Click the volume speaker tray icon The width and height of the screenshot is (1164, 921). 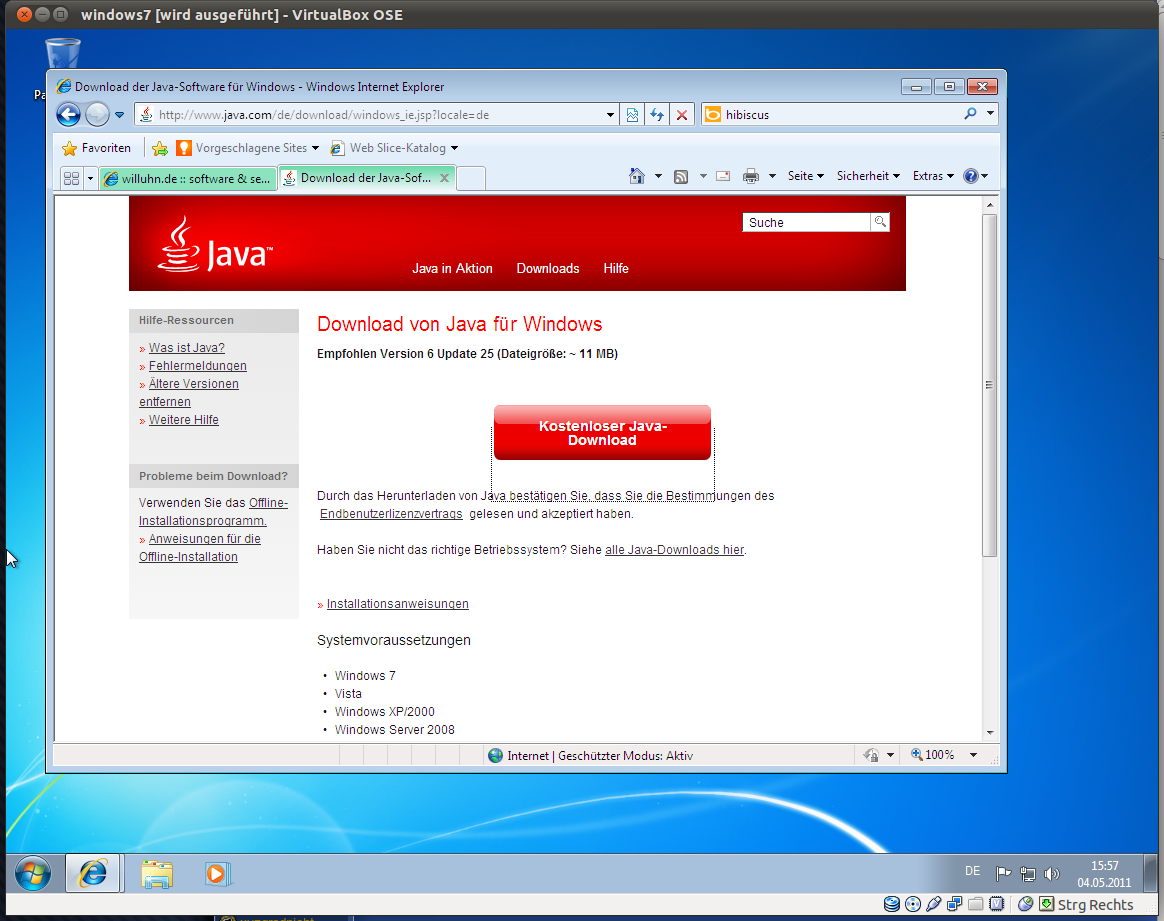tap(1051, 874)
